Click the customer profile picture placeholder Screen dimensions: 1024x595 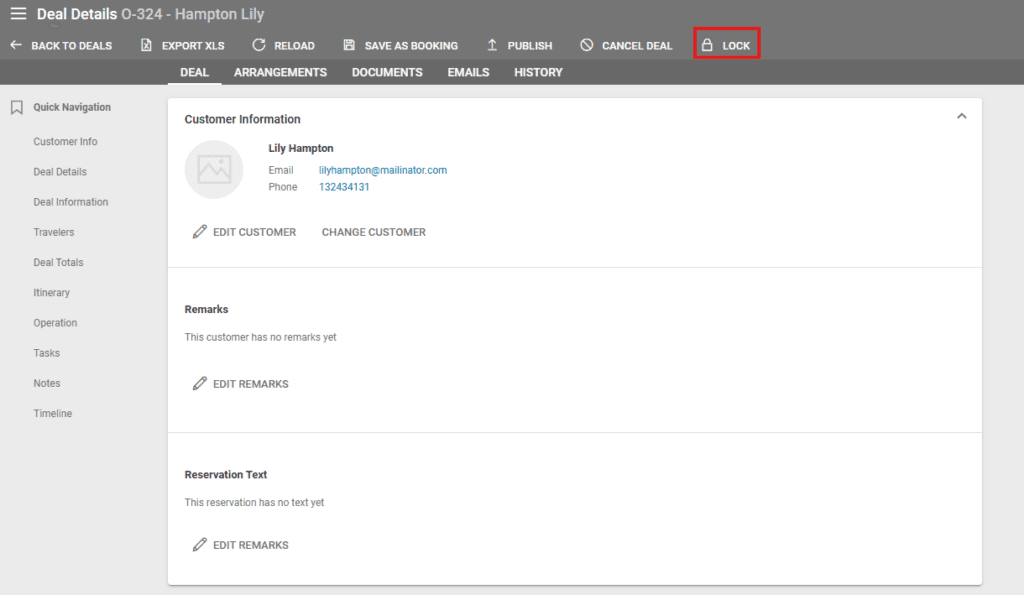214,170
